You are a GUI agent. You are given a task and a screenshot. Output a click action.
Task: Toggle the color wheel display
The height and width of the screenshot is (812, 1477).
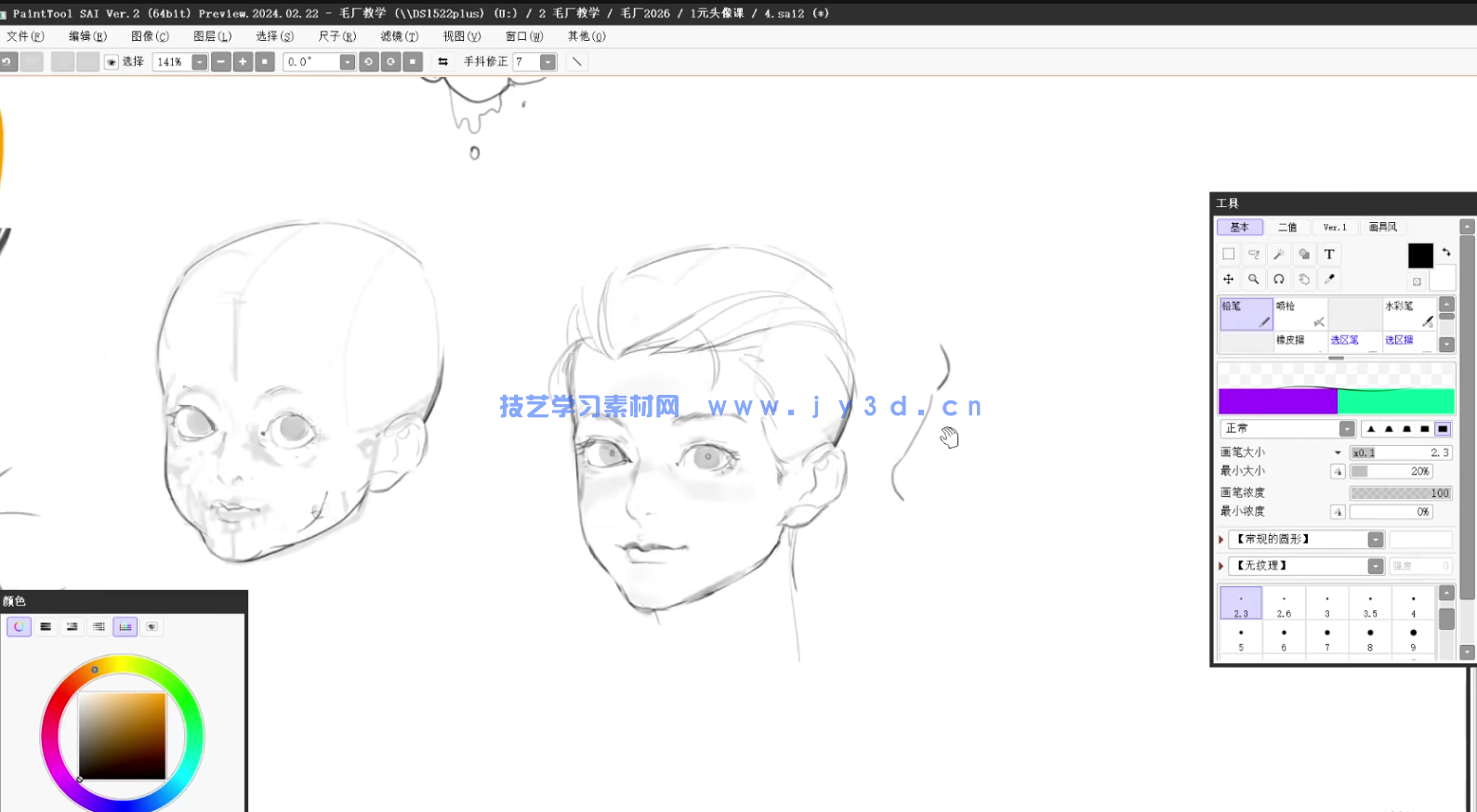coord(19,627)
